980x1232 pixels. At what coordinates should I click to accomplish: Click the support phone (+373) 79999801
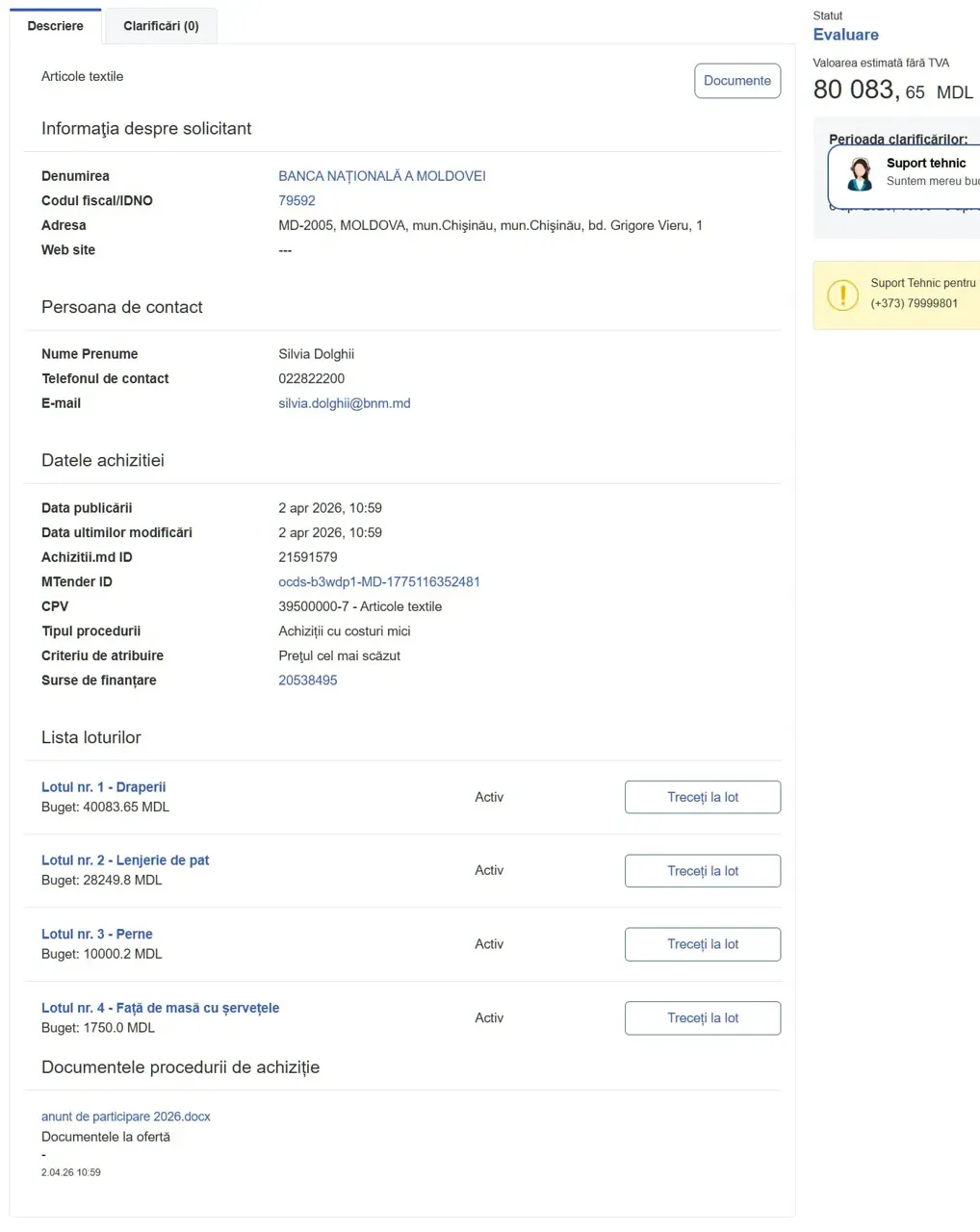click(x=914, y=303)
